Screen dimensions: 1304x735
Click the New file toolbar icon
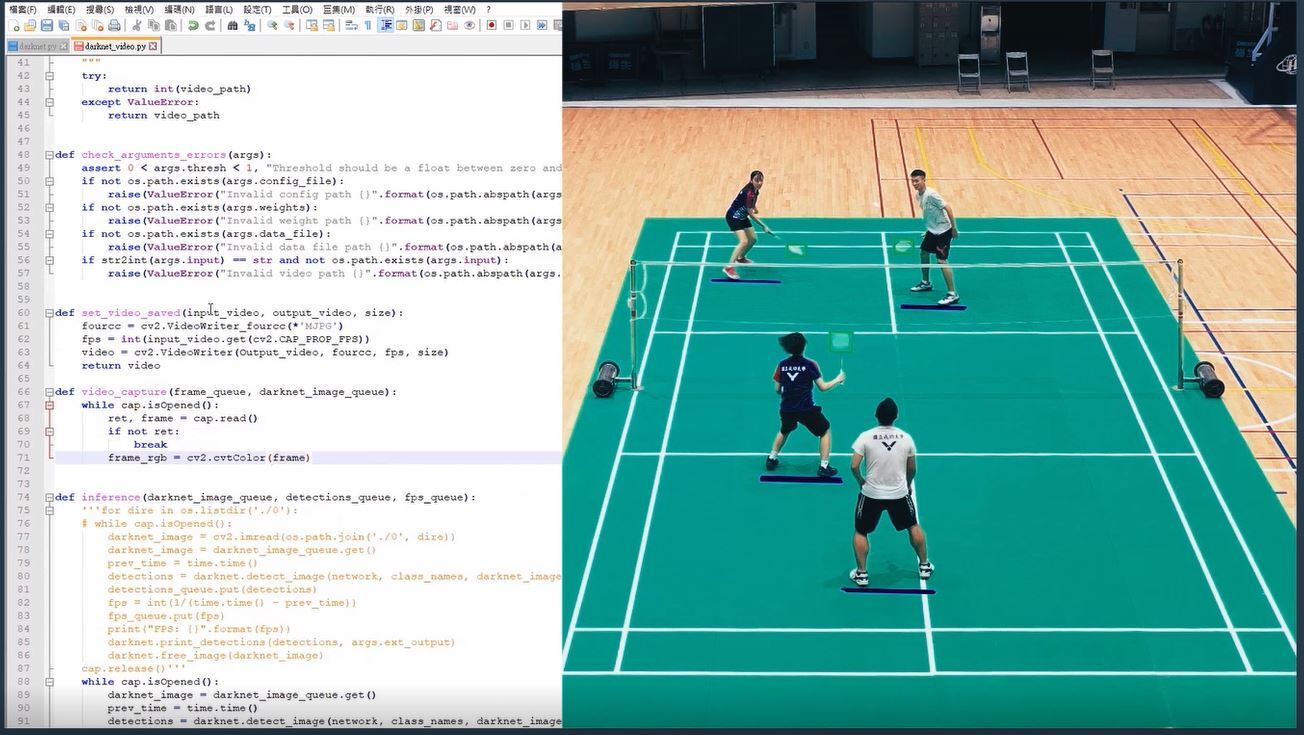[13, 25]
